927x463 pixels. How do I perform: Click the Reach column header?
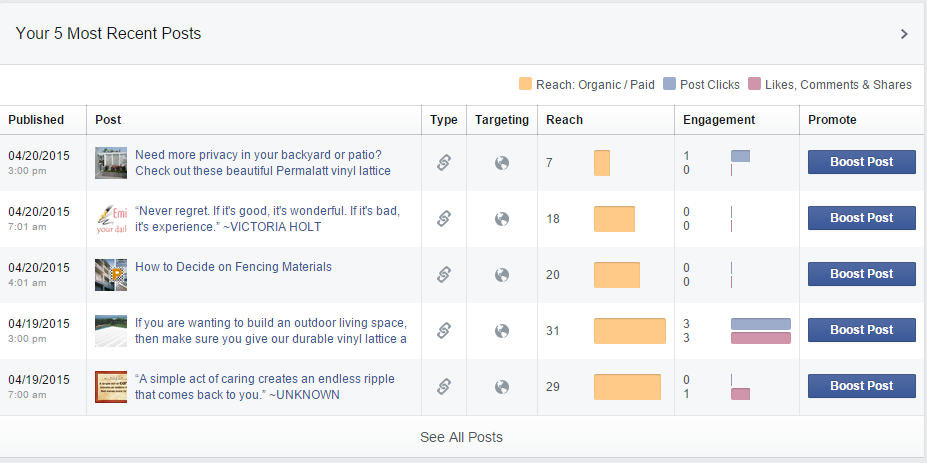point(564,120)
